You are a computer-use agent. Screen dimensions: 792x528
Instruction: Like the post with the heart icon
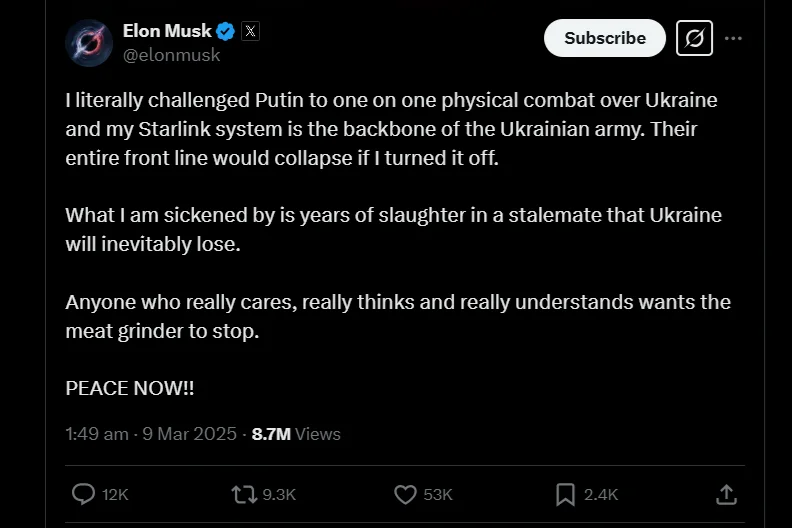405,494
